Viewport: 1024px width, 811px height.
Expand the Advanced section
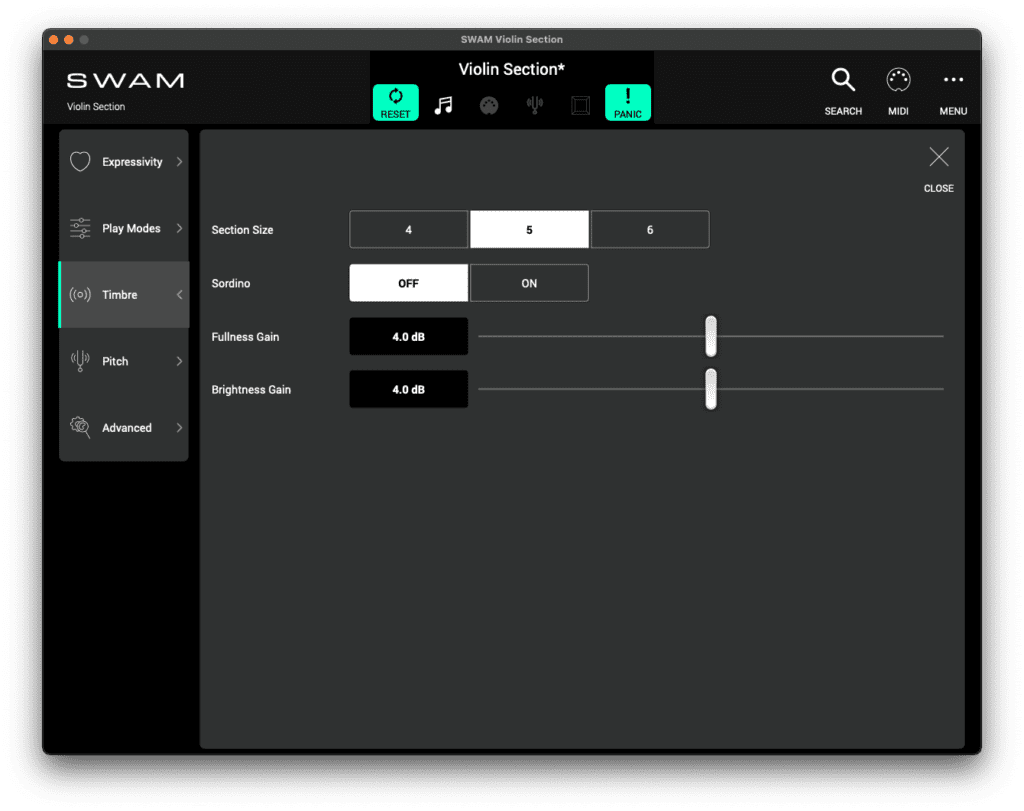[x=123, y=427]
